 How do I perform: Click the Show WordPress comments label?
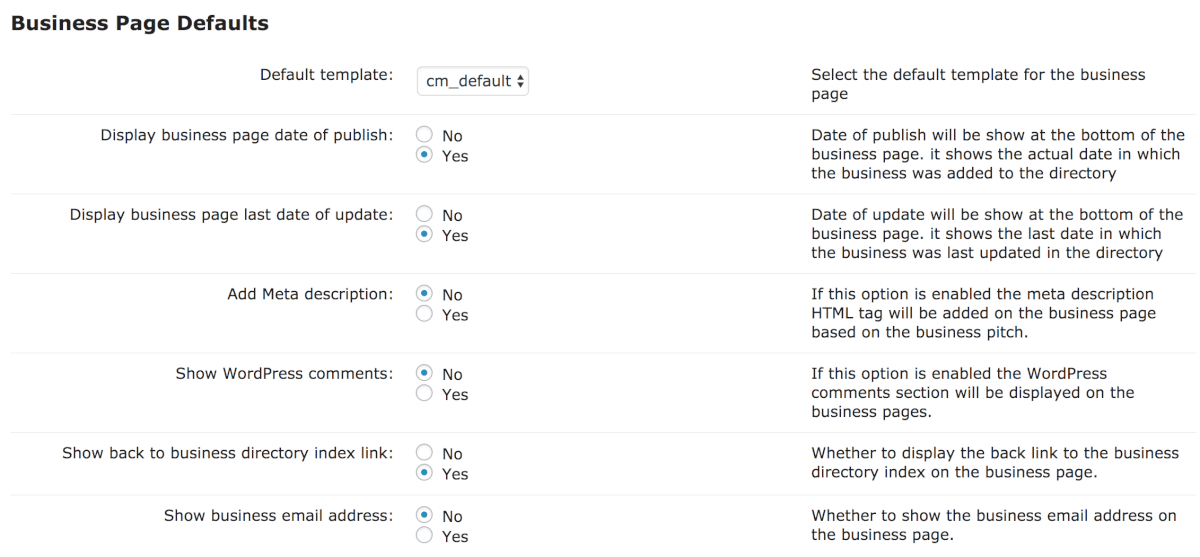[284, 373]
